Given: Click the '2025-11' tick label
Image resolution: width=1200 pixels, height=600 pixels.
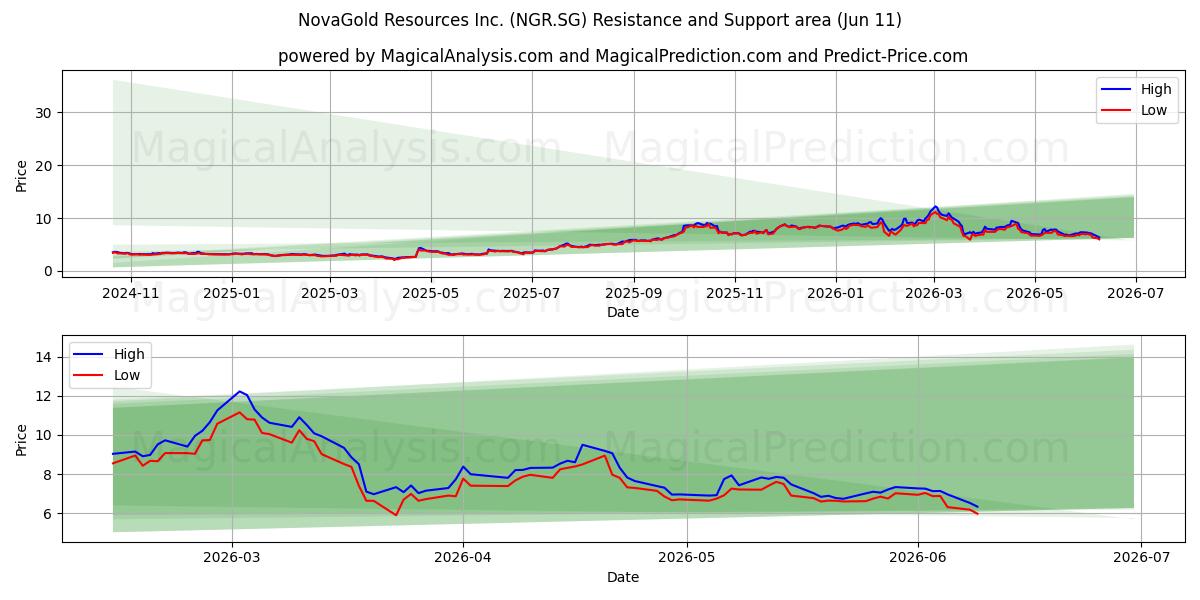Looking at the screenshot, I should pos(734,293).
